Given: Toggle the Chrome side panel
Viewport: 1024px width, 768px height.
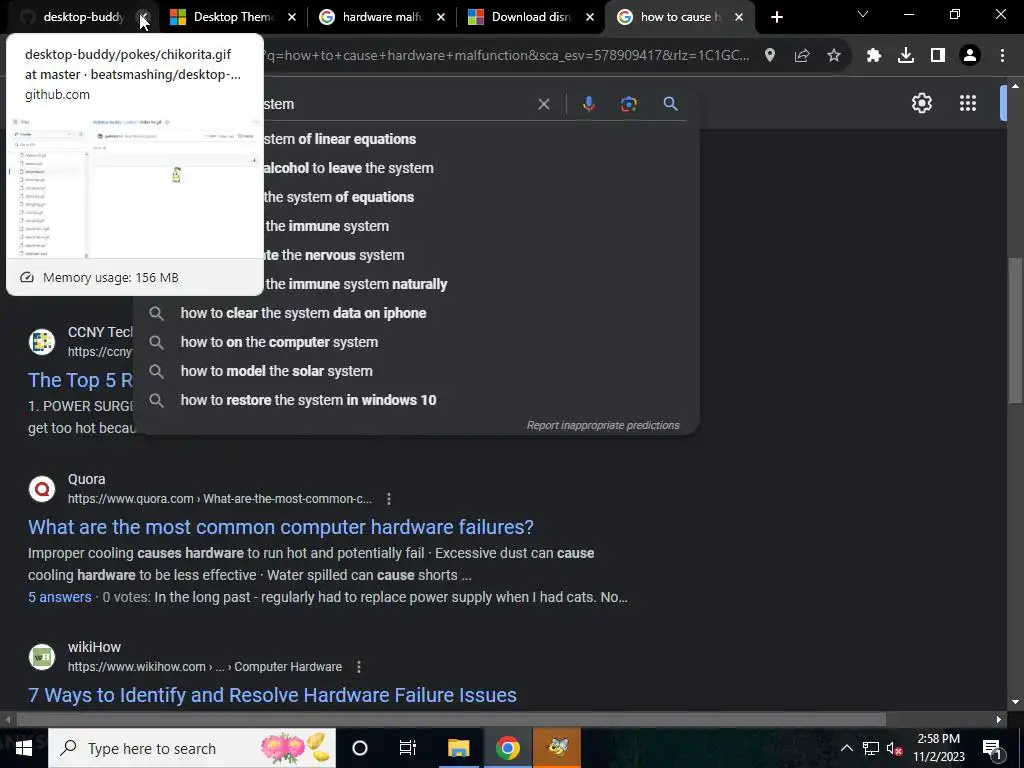Looking at the screenshot, I should [938, 56].
